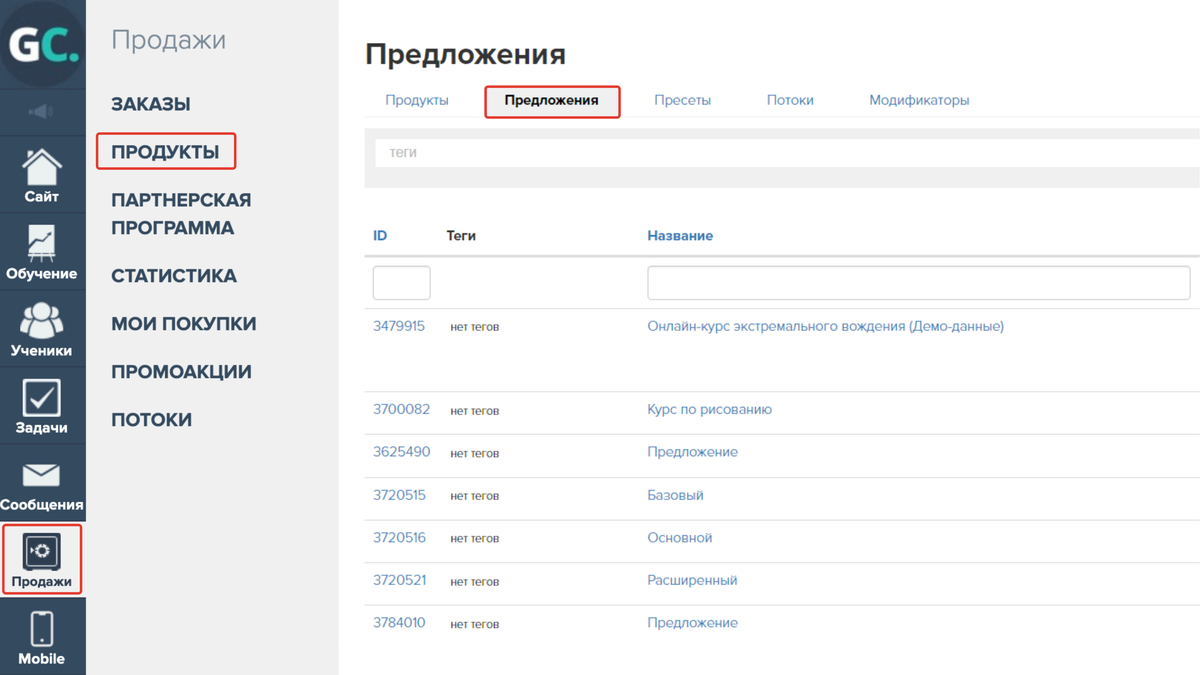Click 'нет тегов' in row 3479915
Screen dimensions: 1200x675
475,327
